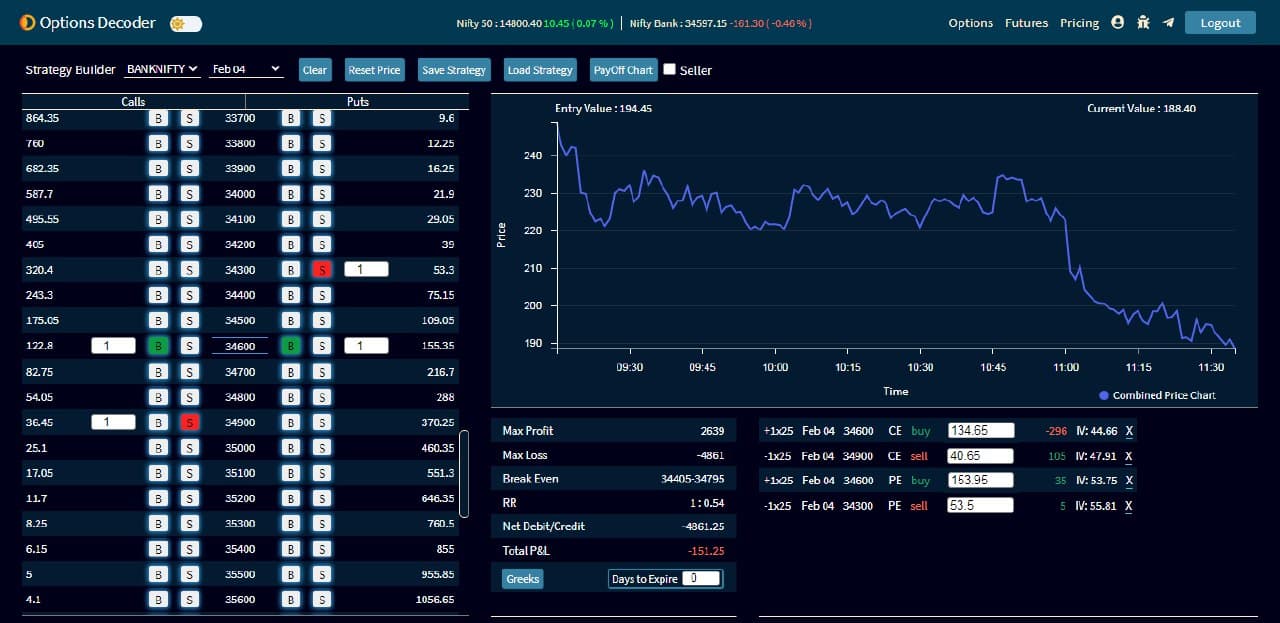Click the Break Even value 34405-34795
Viewport: 1280px width, 623px height.
pyautogui.click(x=693, y=478)
